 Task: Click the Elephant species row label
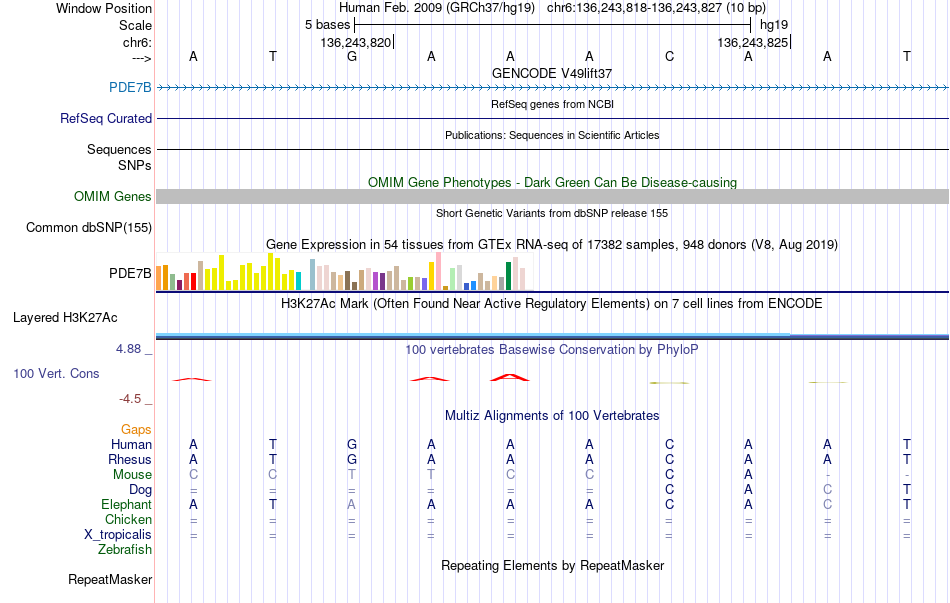[126, 504]
